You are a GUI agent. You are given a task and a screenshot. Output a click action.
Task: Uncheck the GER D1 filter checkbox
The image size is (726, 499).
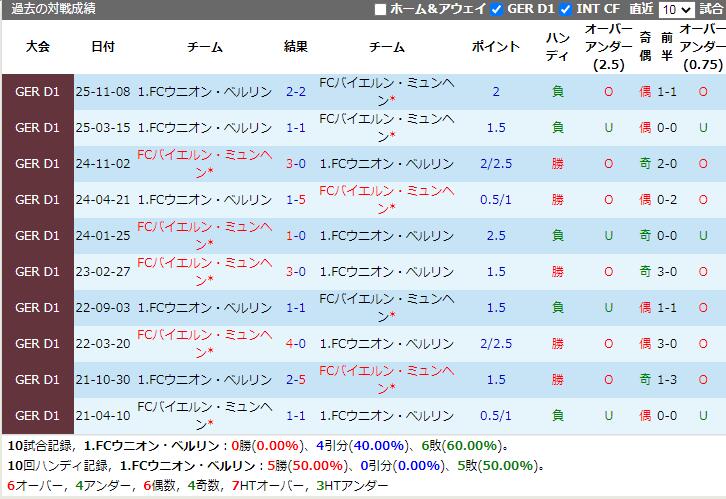pos(497,9)
